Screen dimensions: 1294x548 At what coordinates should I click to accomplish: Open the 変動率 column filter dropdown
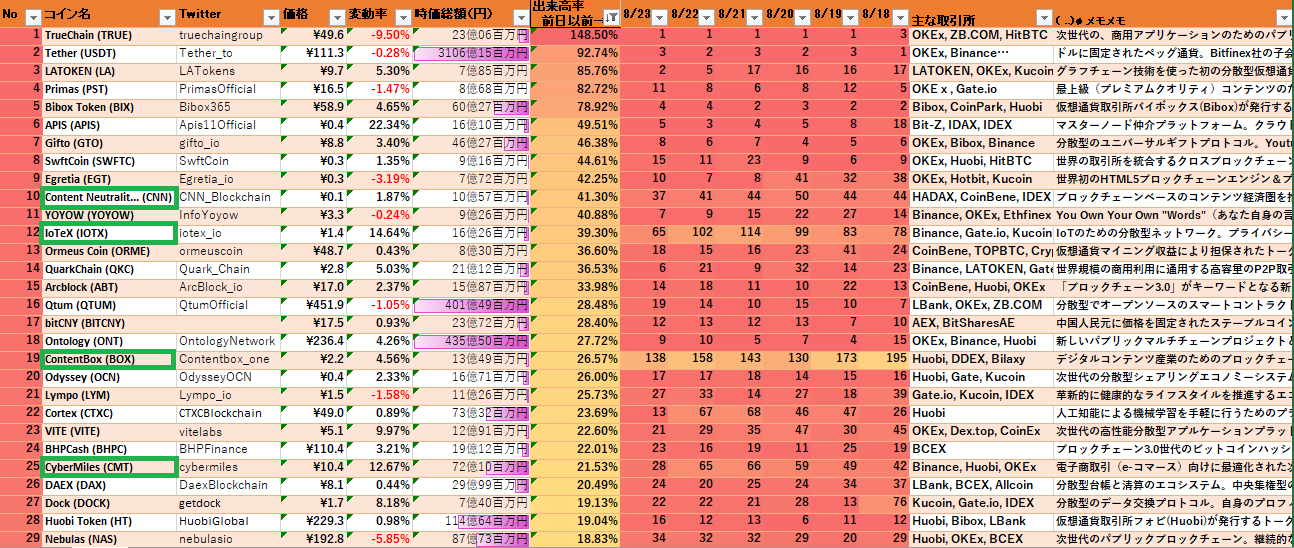402,17
